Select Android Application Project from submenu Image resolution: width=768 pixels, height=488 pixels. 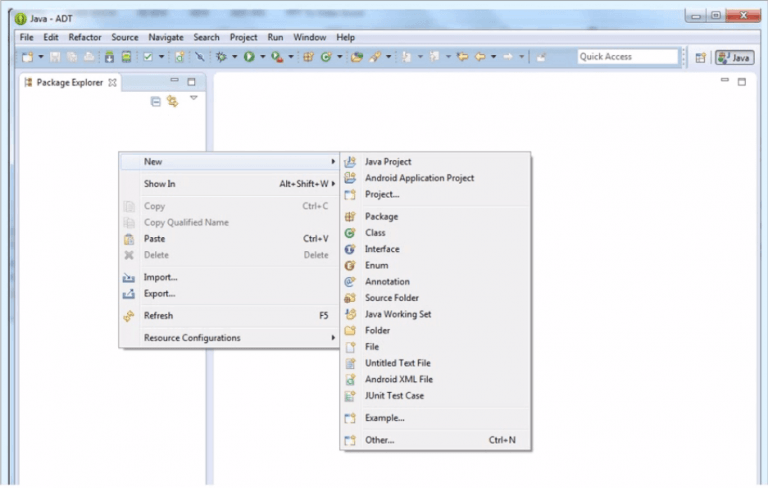pos(419,178)
